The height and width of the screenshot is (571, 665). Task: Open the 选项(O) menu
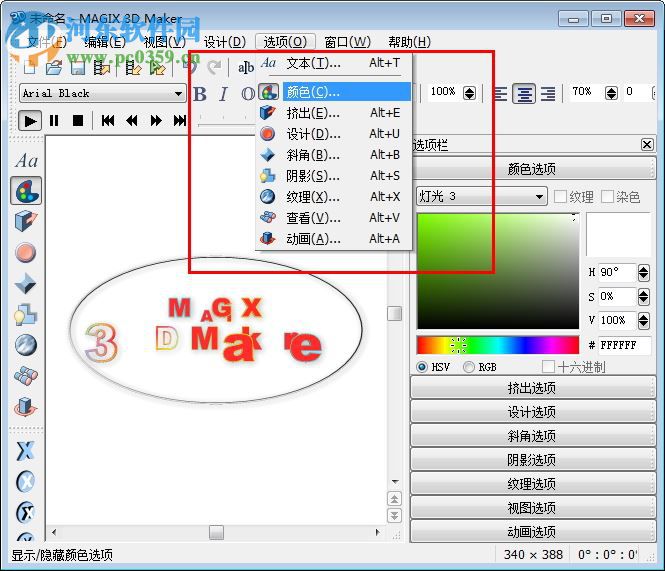click(285, 42)
